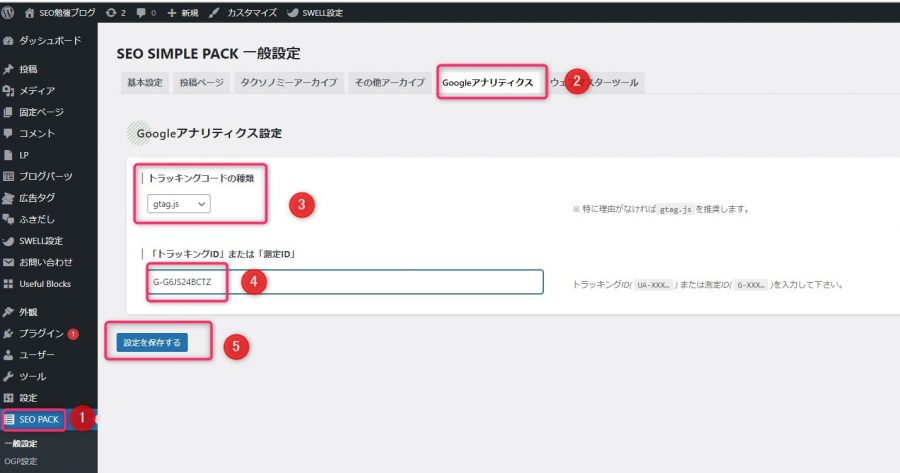Open the site home icon in admin bar
The width and height of the screenshot is (900, 473).
pos(30,13)
